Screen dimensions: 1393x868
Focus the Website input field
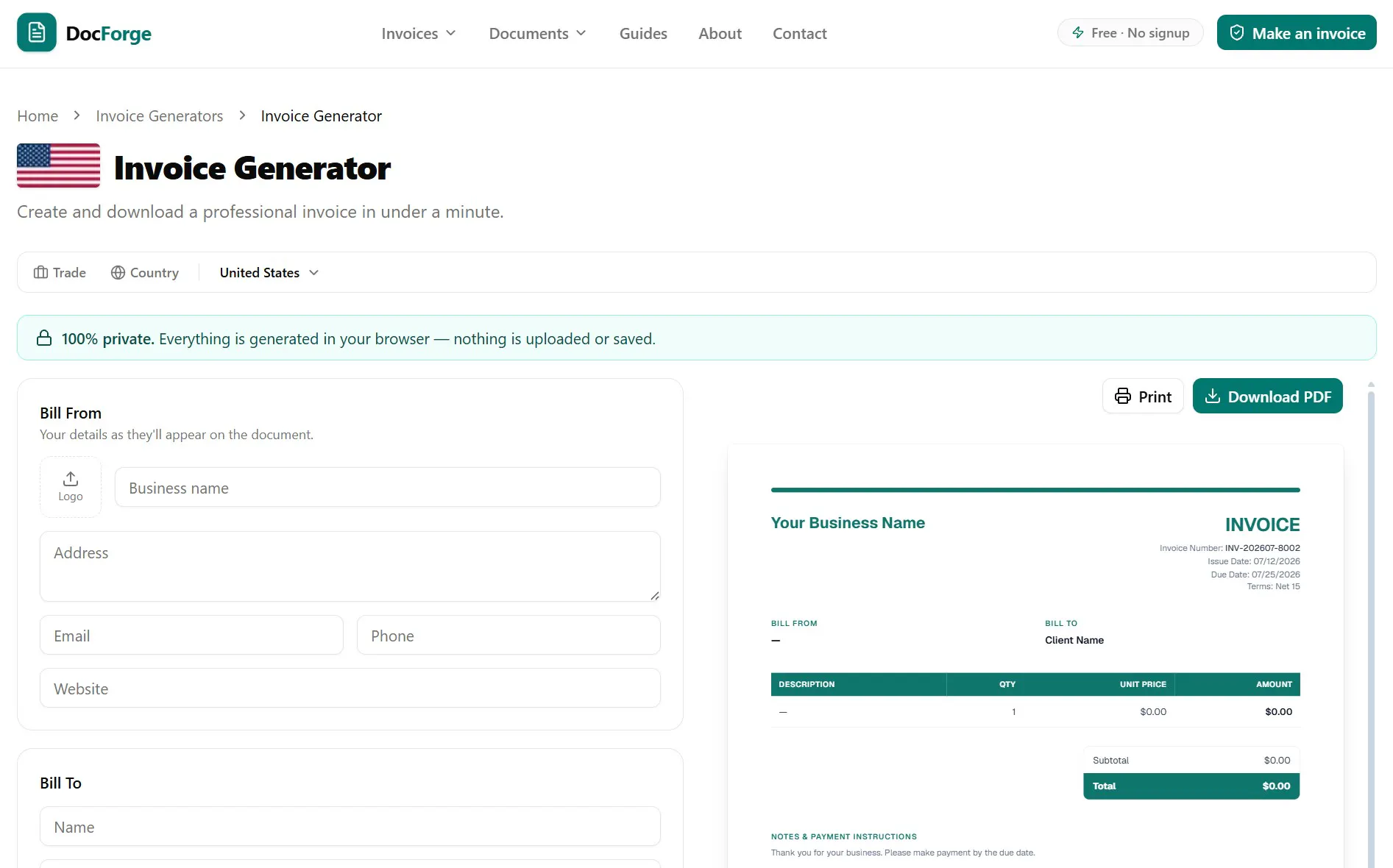pos(350,688)
